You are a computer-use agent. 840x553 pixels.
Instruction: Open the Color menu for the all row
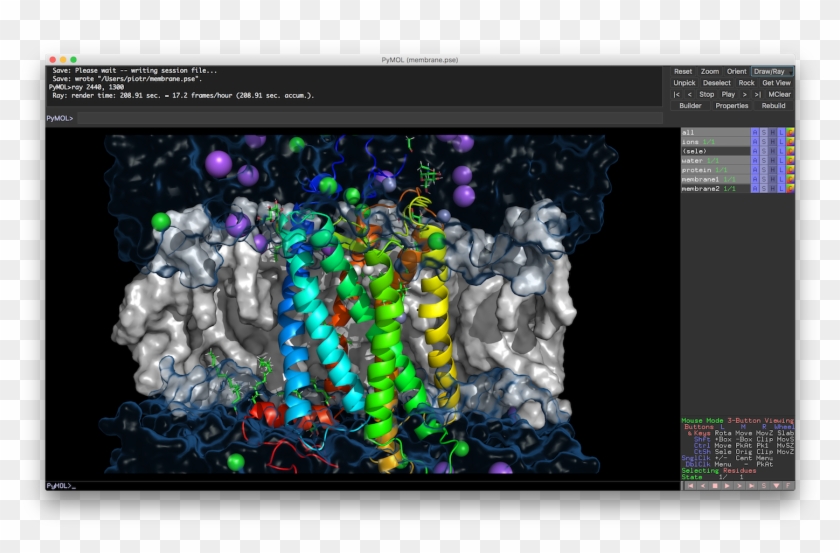(x=790, y=132)
